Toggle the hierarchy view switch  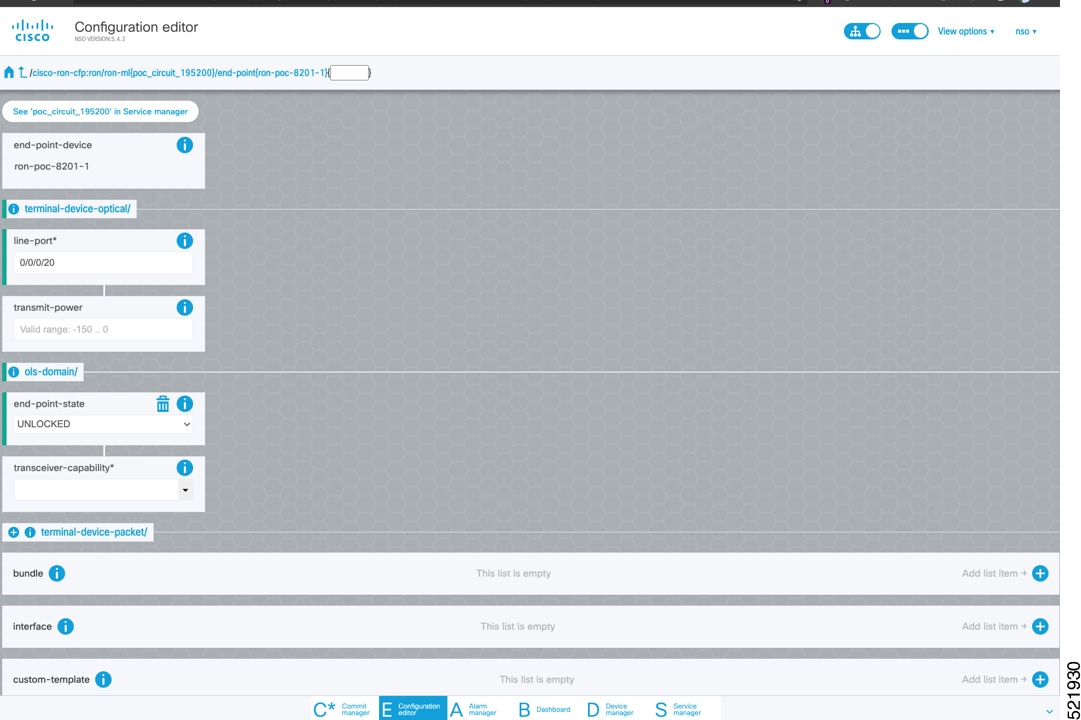coord(862,31)
